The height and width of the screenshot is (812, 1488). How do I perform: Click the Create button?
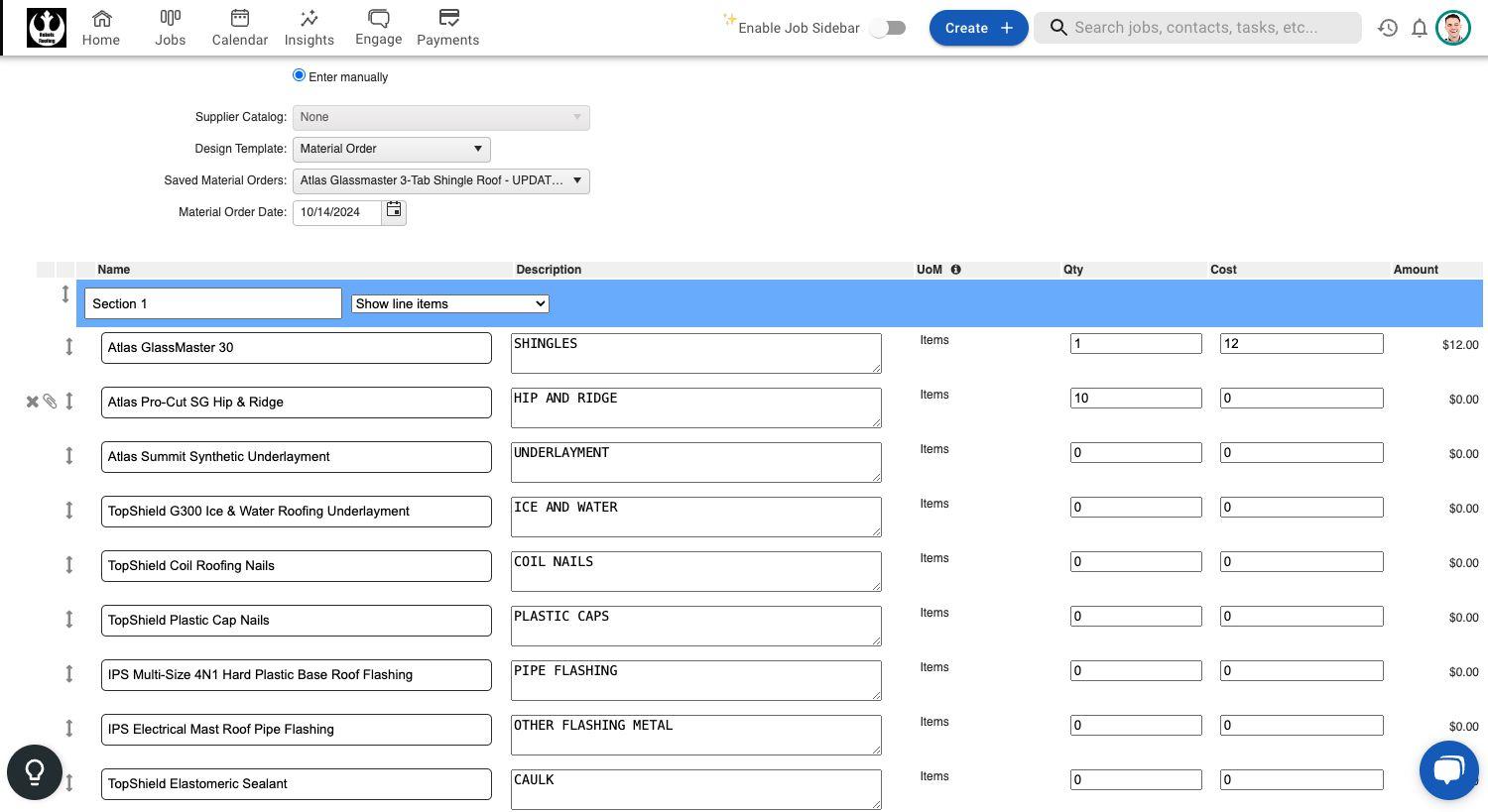978,28
